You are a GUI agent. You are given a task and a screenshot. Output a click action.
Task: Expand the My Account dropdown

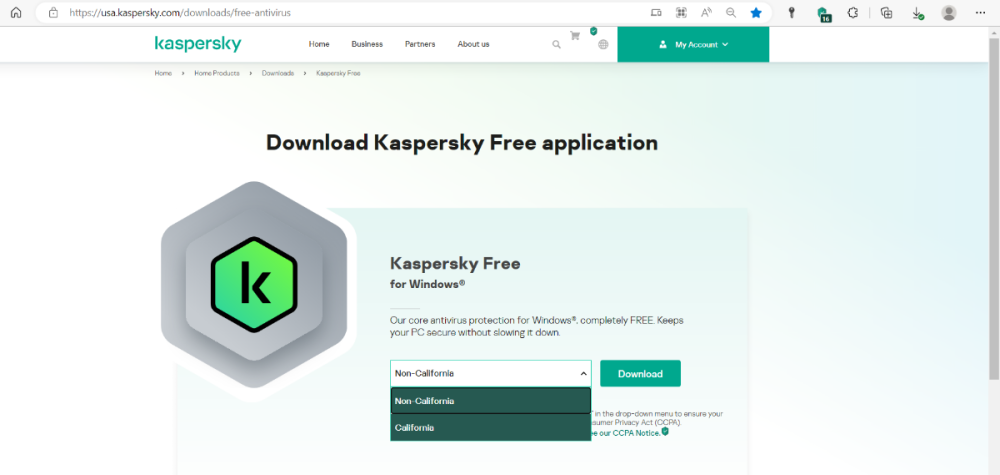pyautogui.click(x=693, y=45)
